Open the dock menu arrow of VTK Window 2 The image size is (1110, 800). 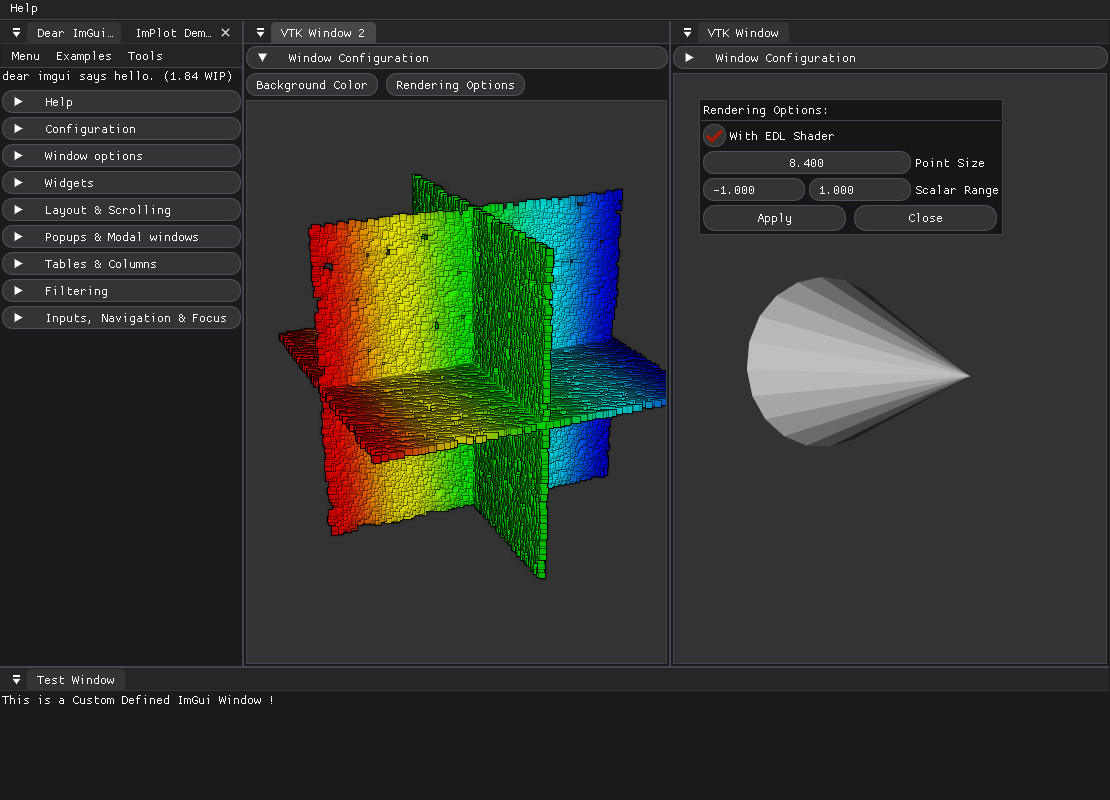click(x=261, y=33)
